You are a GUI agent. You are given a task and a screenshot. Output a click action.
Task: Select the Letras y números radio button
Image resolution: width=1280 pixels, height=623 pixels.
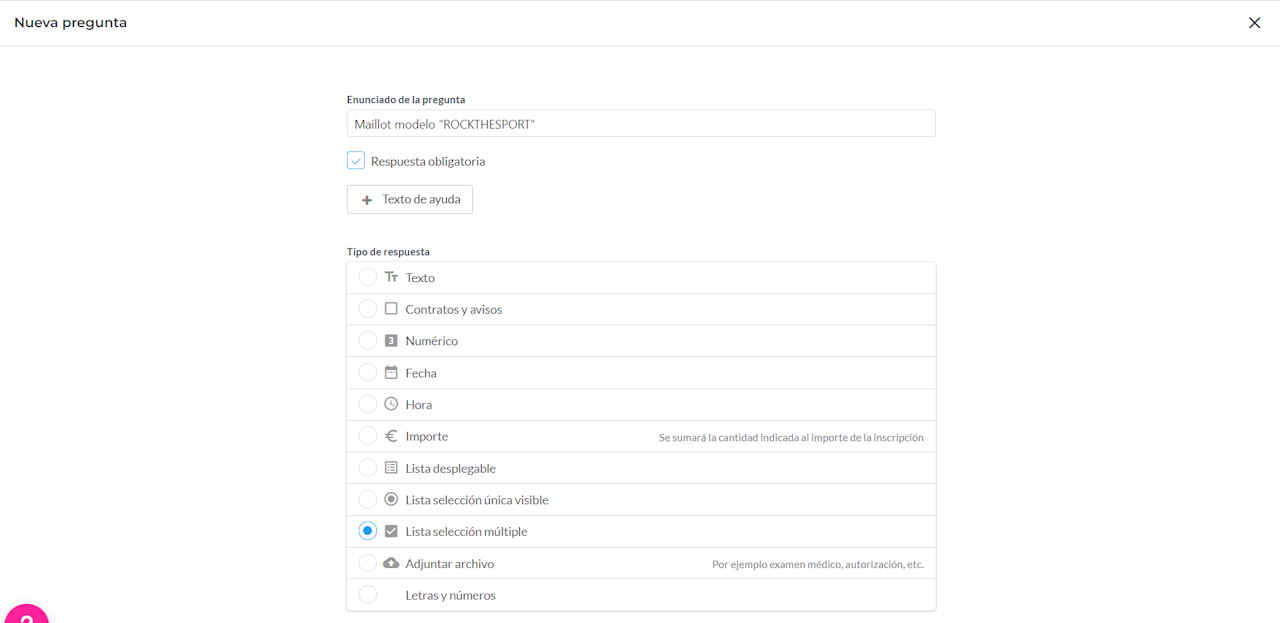tap(368, 594)
